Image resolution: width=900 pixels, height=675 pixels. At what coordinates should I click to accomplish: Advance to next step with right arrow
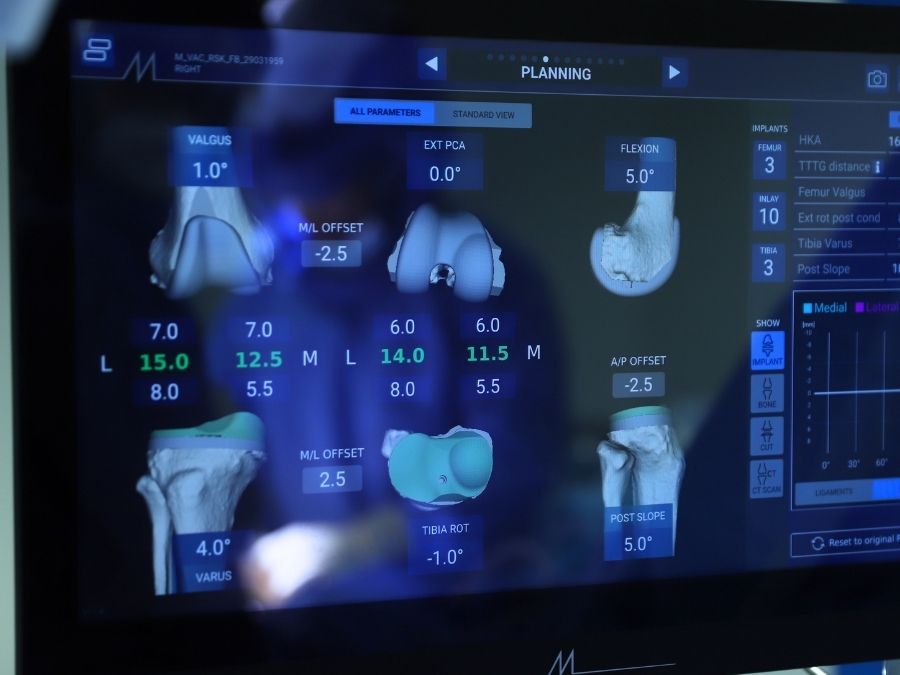tap(674, 71)
